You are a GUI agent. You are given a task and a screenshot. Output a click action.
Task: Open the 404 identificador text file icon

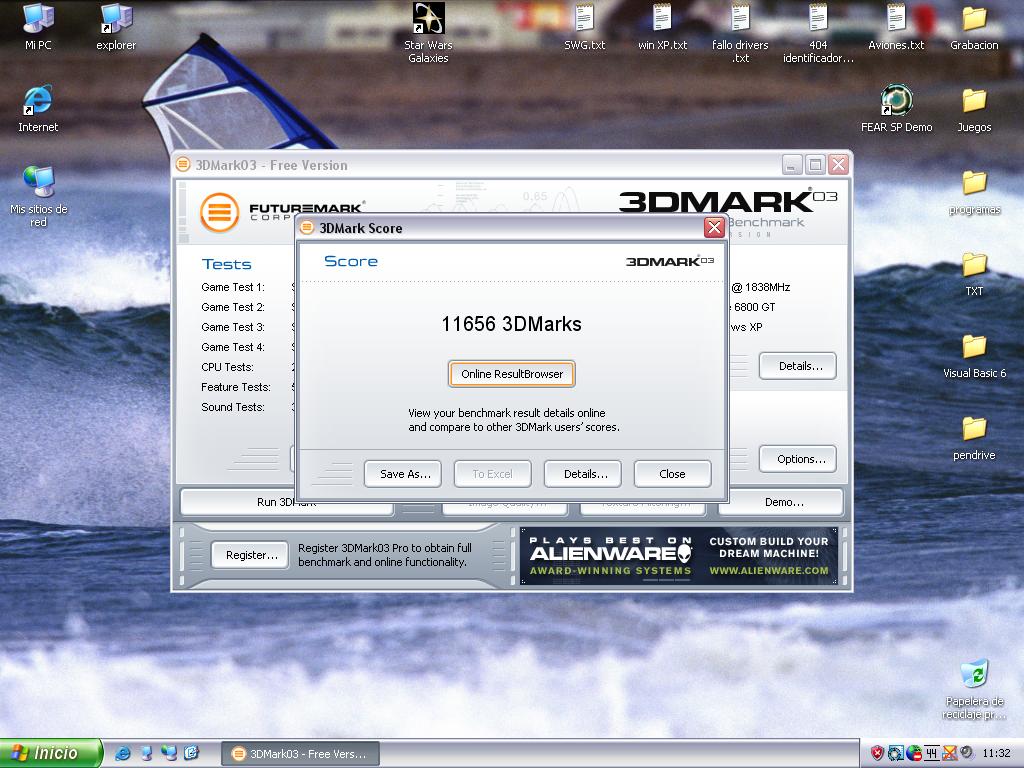point(818,18)
